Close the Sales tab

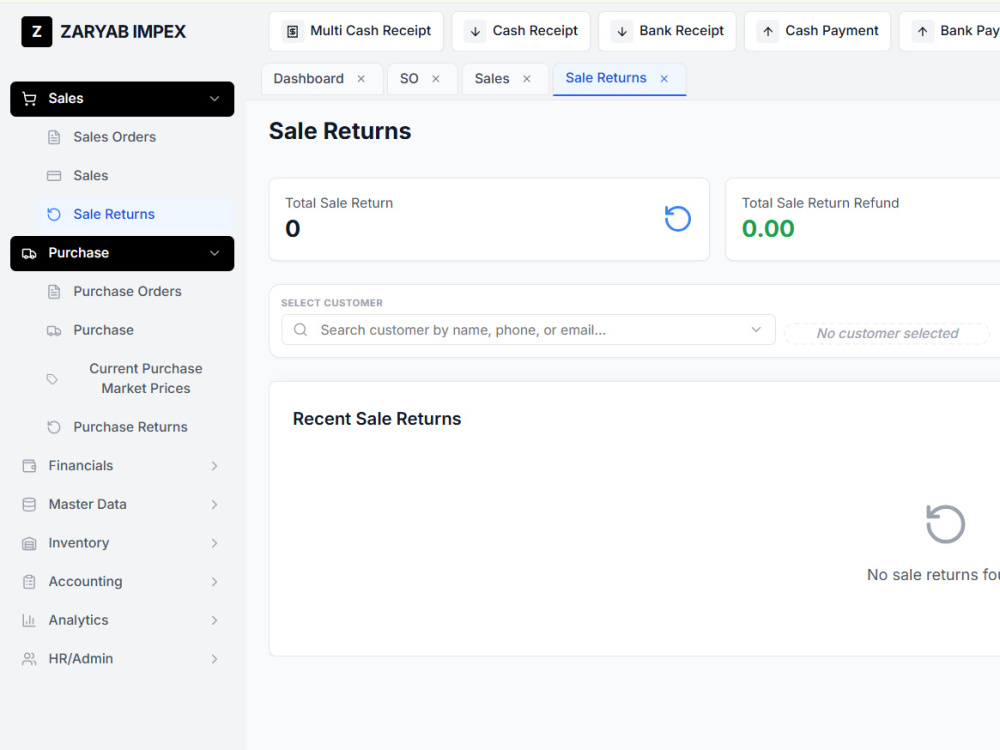coord(527,78)
